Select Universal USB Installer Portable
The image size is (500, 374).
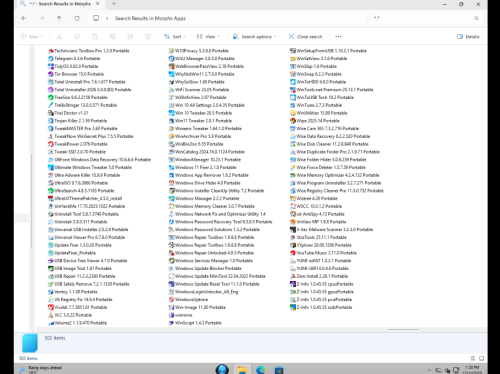88,230
